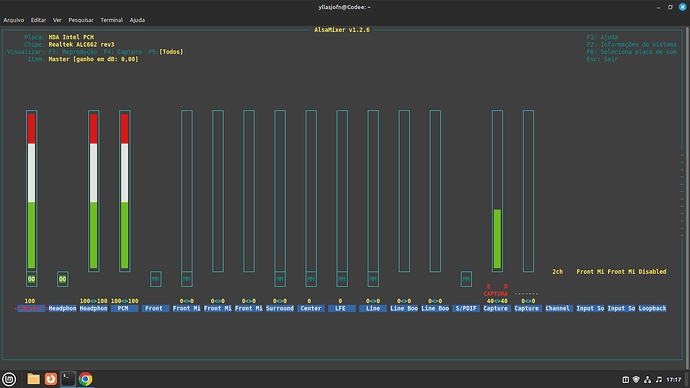Click the Esc: Sair hint
This screenshot has height=388, width=690.
point(602,59)
